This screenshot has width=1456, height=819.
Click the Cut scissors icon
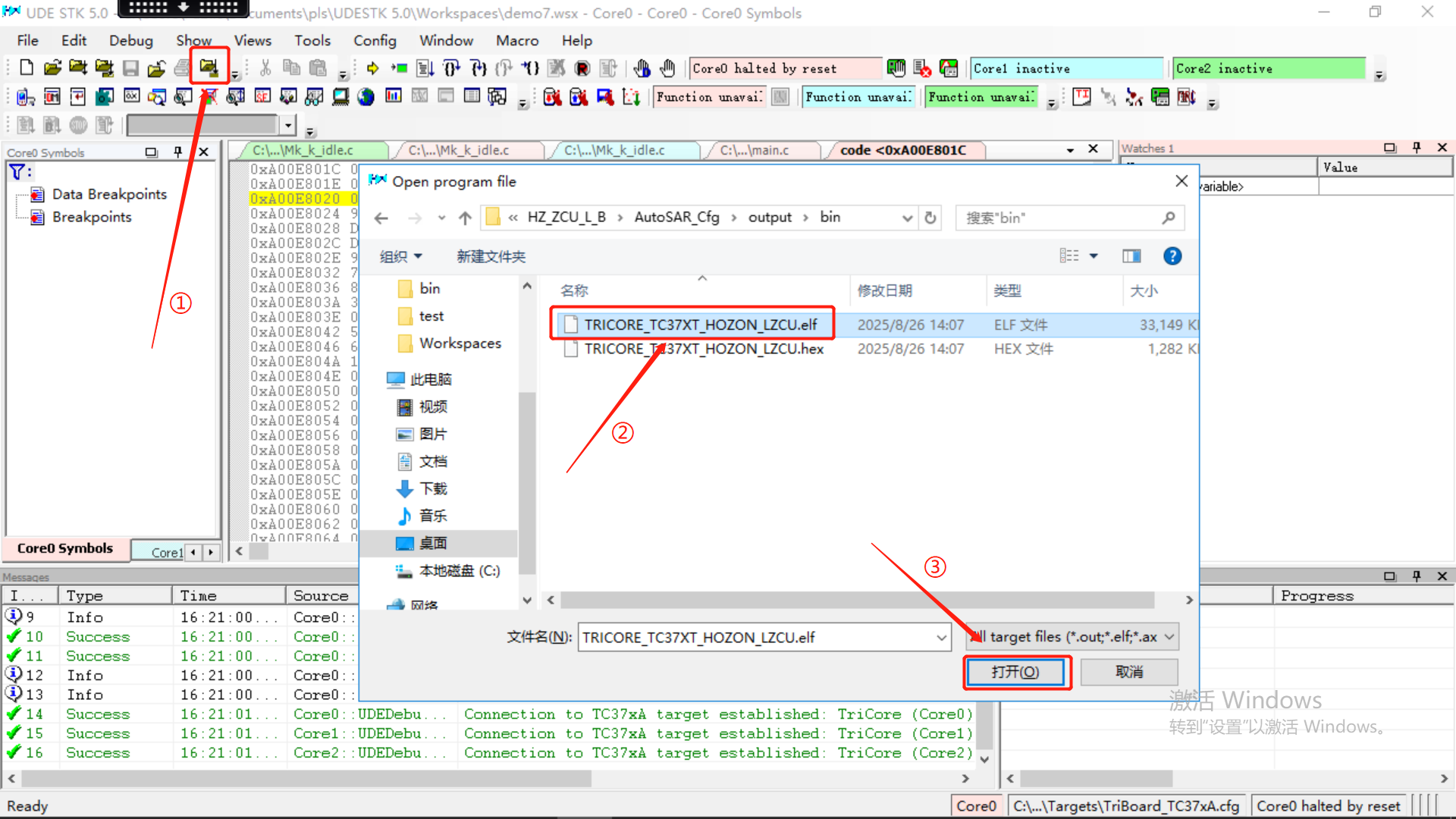click(265, 68)
